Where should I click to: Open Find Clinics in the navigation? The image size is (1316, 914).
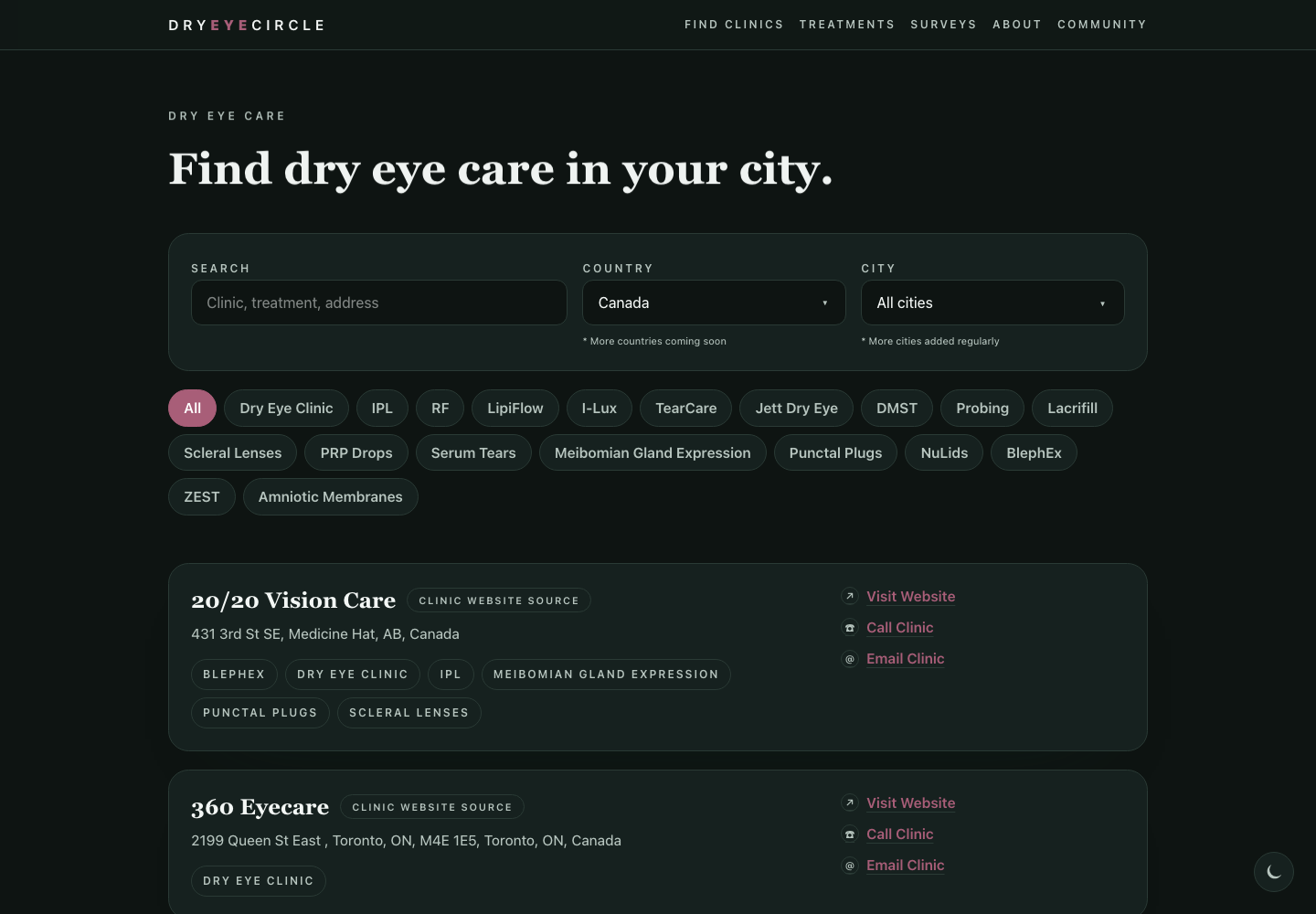[734, 25]
